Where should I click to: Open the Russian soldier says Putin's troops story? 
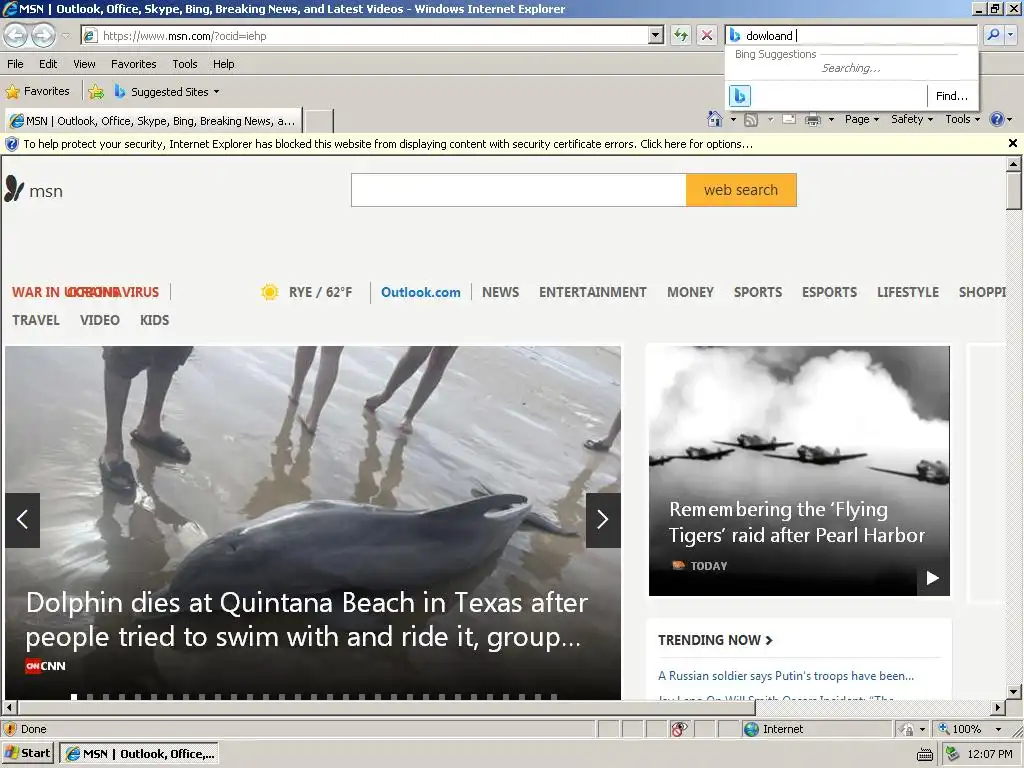tap(786, 676)
